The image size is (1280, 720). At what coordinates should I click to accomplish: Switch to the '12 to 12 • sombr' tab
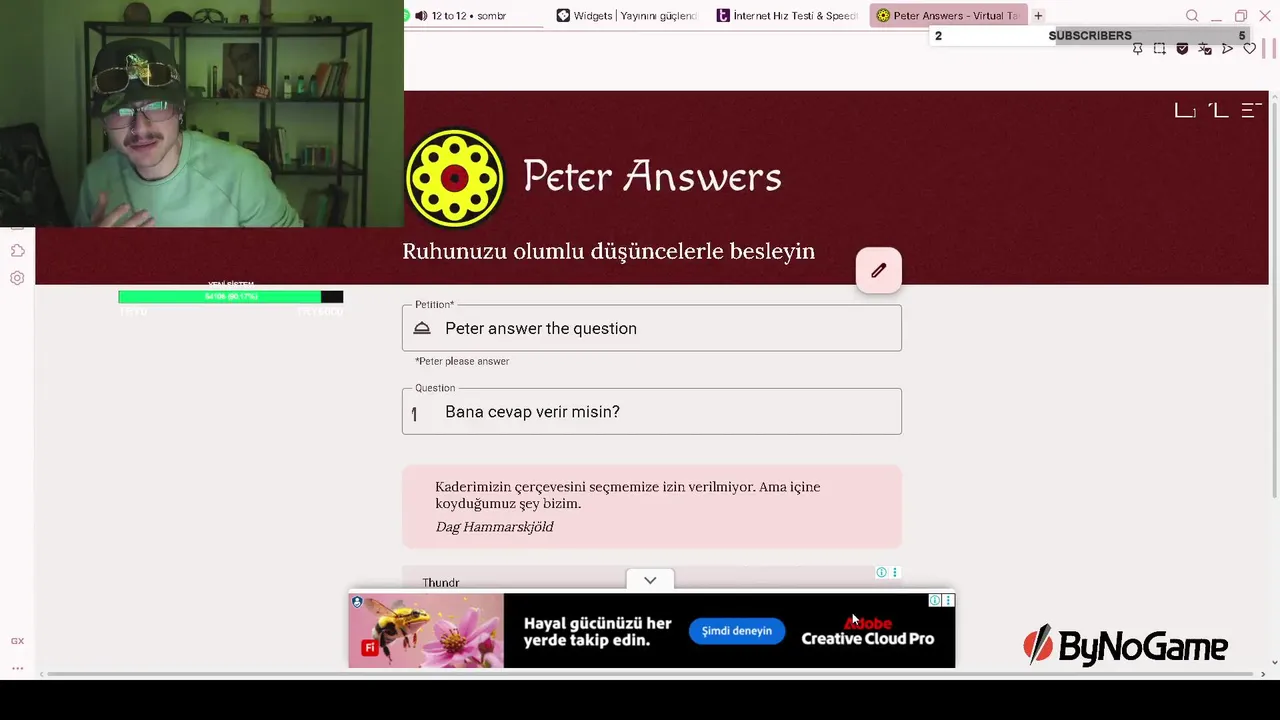pos(469,16)
